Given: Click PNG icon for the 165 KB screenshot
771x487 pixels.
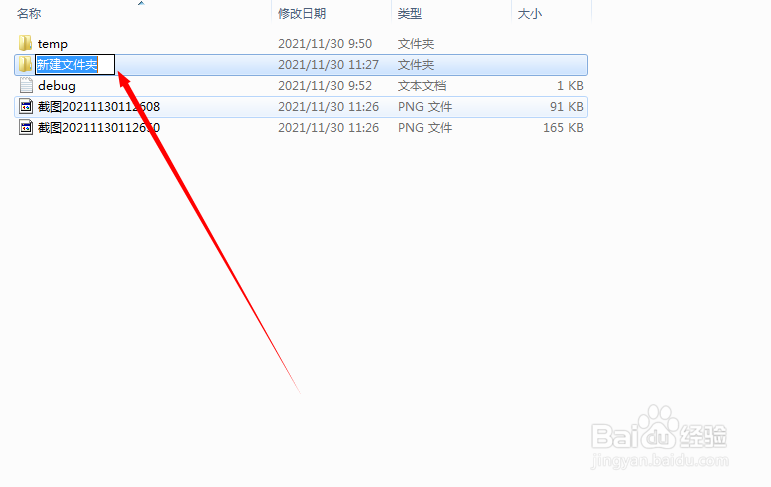Looking at the screenshot, I should [x=26, y=127].
